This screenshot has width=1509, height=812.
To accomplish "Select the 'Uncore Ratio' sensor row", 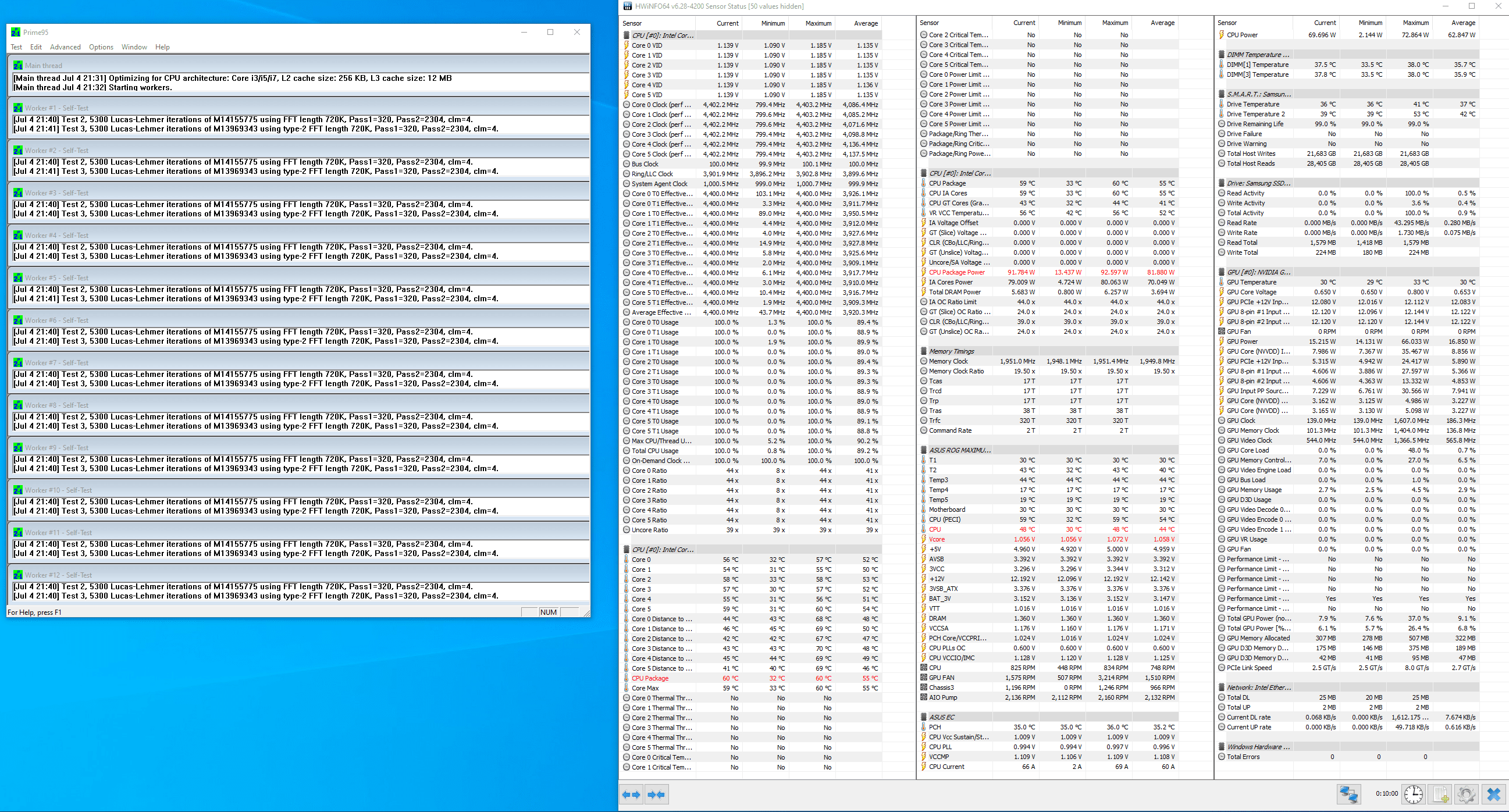I will pyautogui.click(x=751, y=530).
